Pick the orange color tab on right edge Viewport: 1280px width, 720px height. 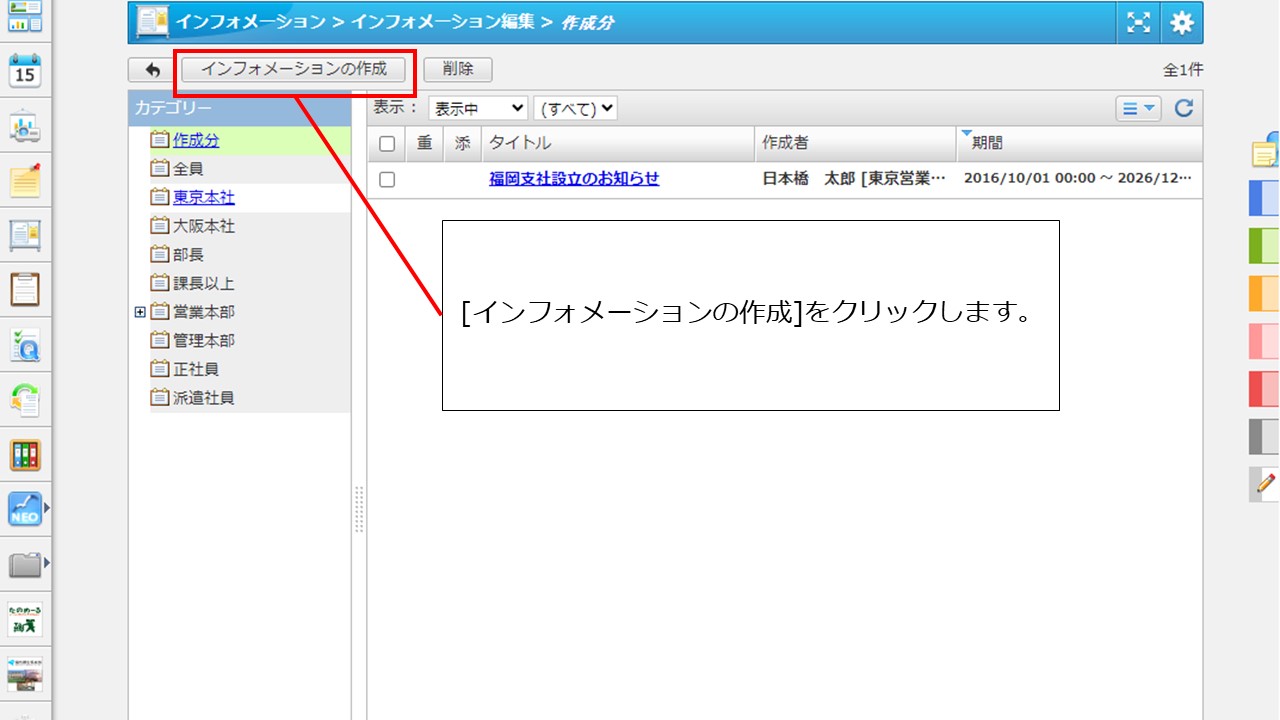pyautogui.click(x=1264, y=294)
